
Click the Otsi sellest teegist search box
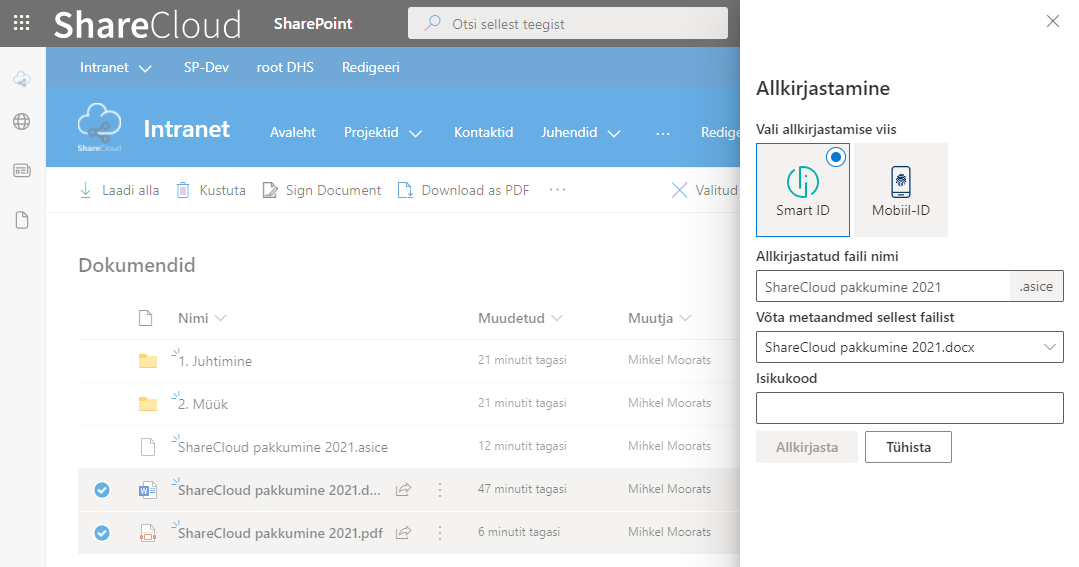point(568,23)
